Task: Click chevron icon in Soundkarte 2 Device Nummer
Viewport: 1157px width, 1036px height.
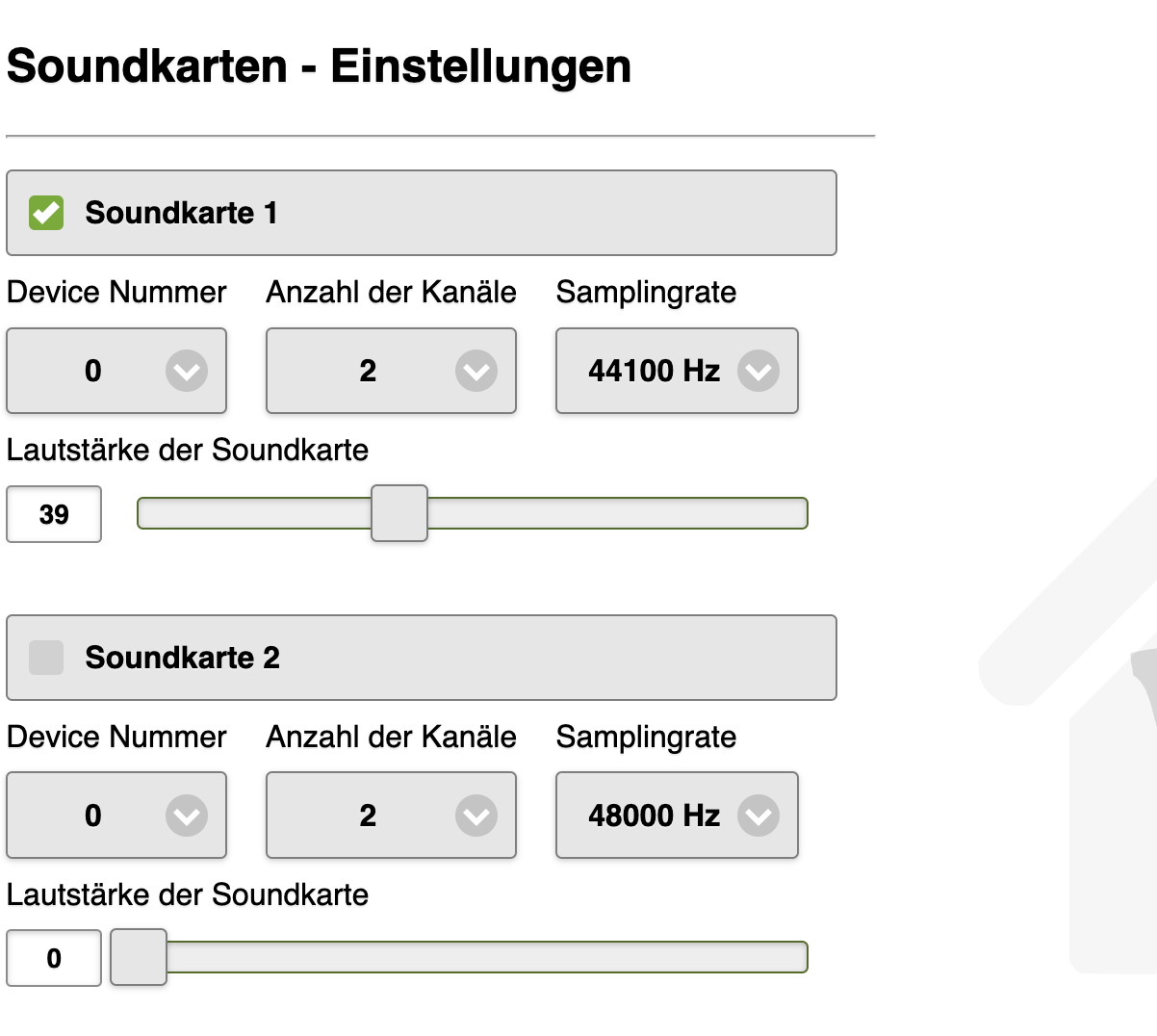Action: [187, 816]
